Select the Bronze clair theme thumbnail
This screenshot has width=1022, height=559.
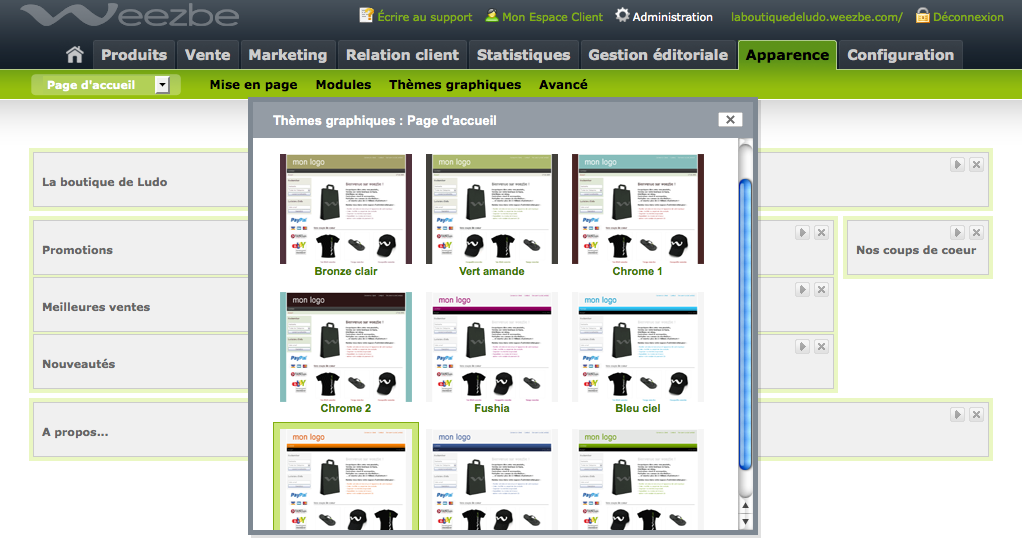click(345, 209)
